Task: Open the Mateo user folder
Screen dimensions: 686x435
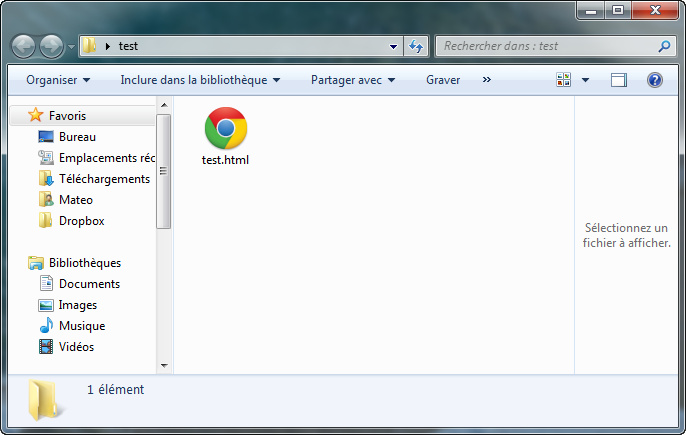Action: click(76, 200)
